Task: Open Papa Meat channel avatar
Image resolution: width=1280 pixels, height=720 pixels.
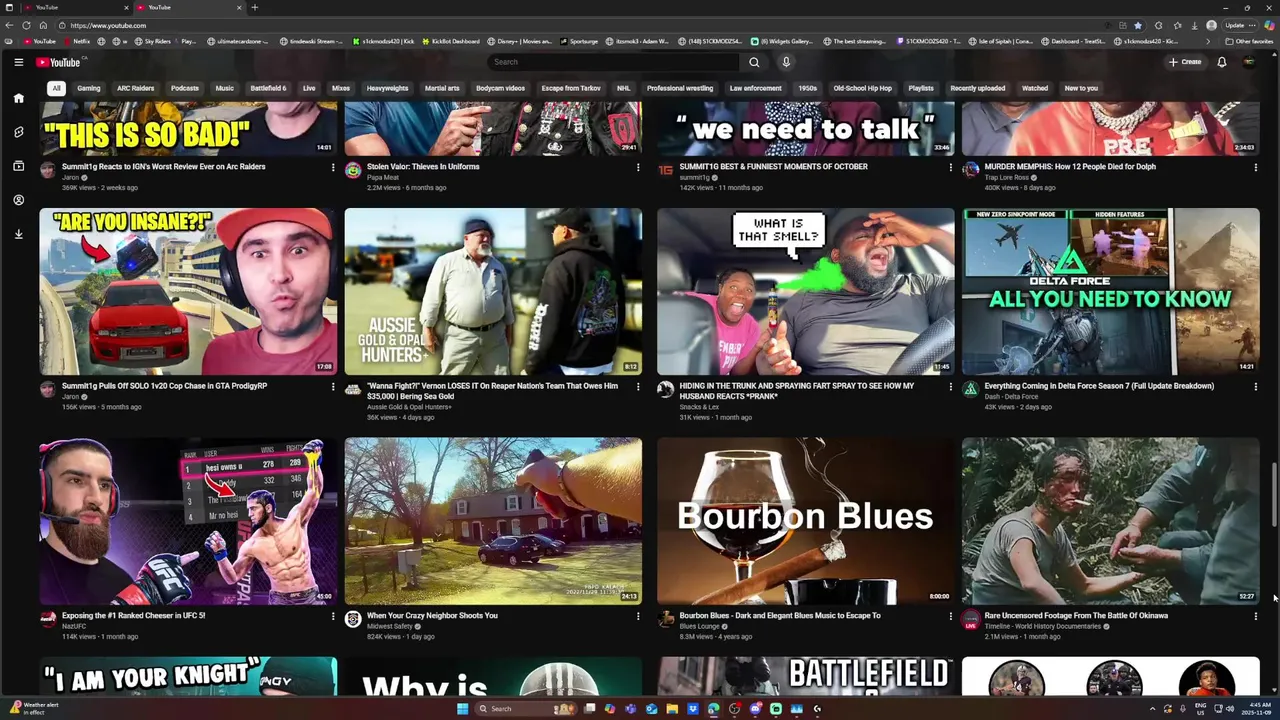Action: [353, 170]
